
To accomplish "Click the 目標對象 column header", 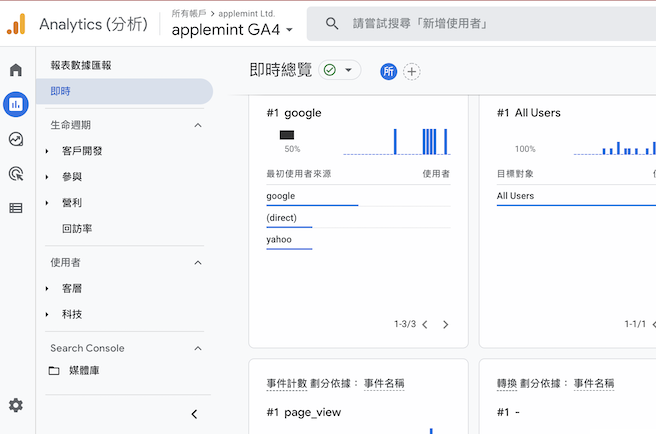I will click(515, 174).
